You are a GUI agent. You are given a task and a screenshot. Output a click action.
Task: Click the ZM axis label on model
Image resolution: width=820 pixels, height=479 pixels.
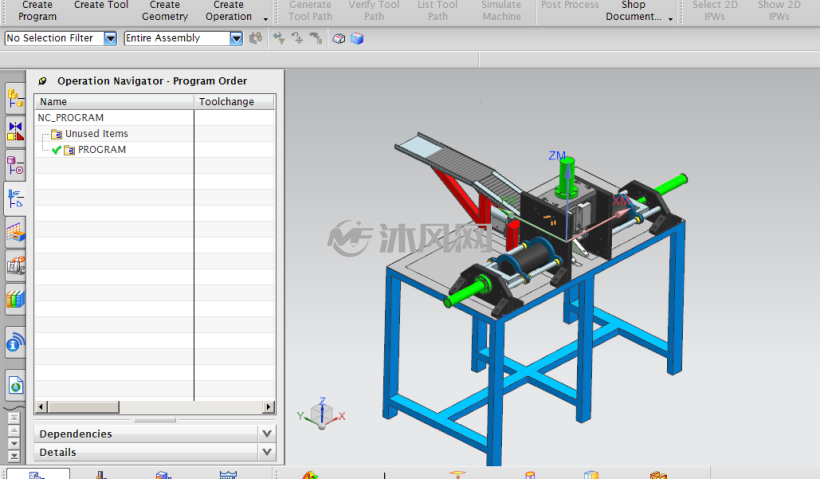click(x=557, y=155)
